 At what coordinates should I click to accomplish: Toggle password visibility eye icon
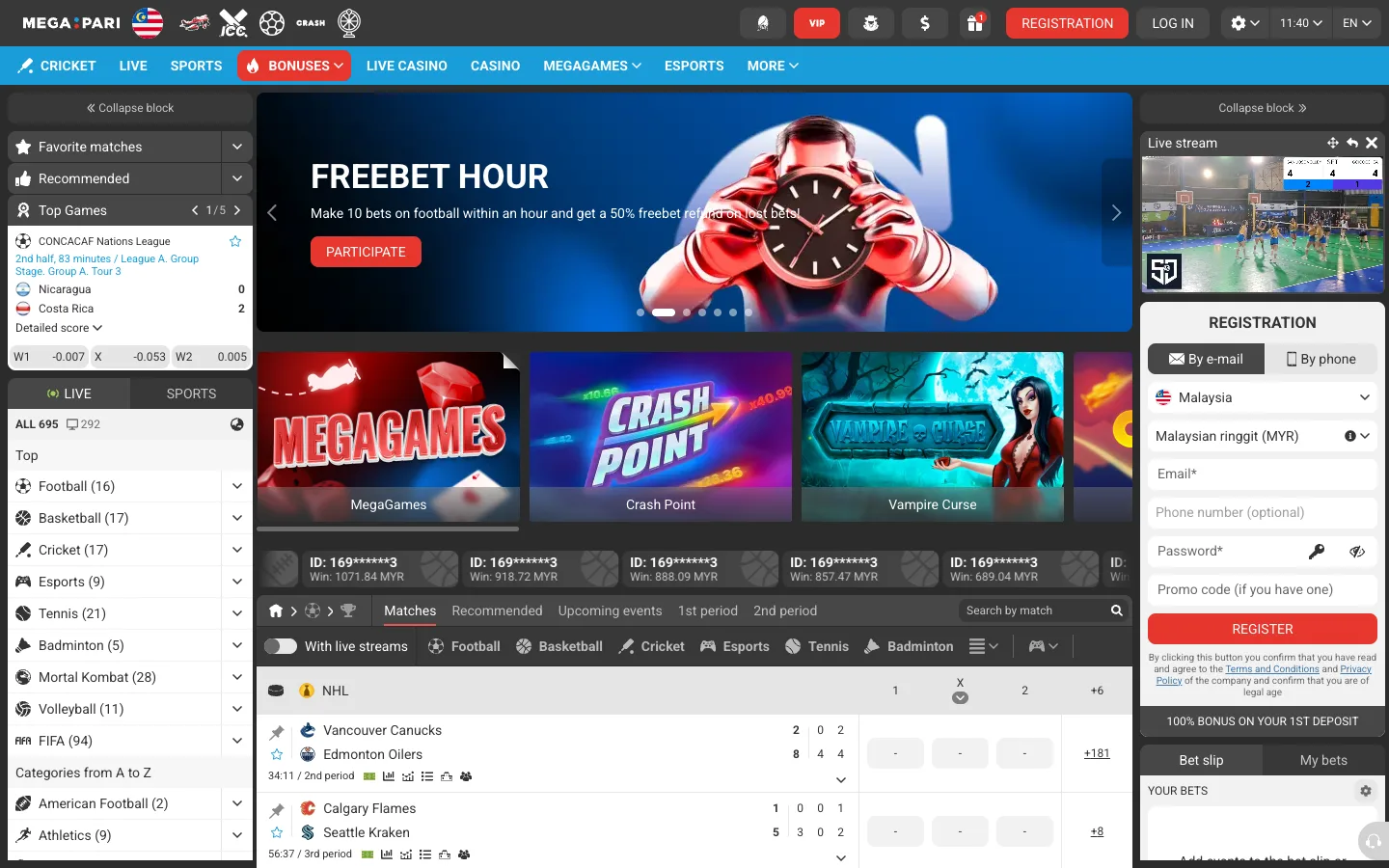tap(1357, 552)
